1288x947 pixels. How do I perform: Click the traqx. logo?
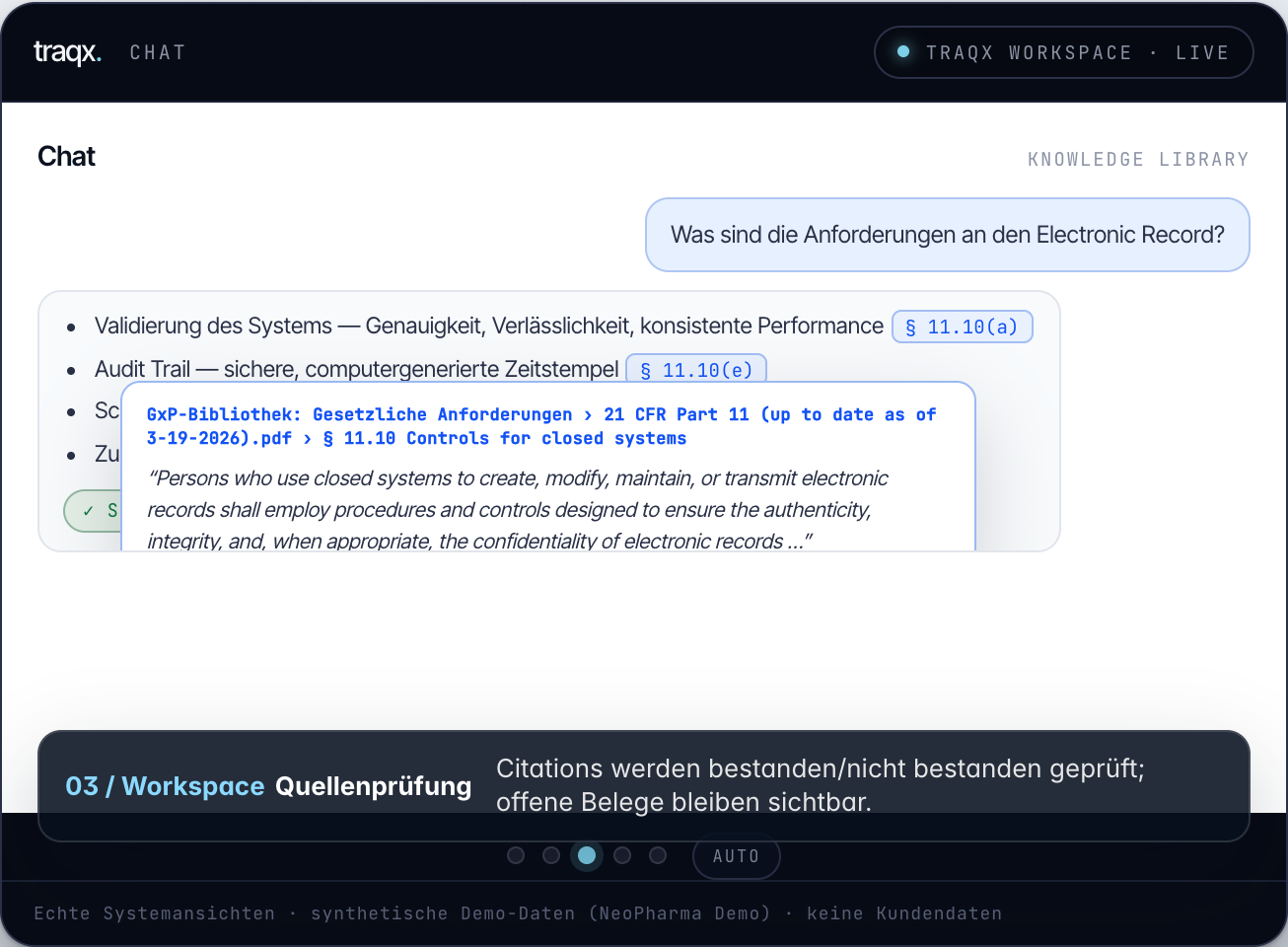67,51
